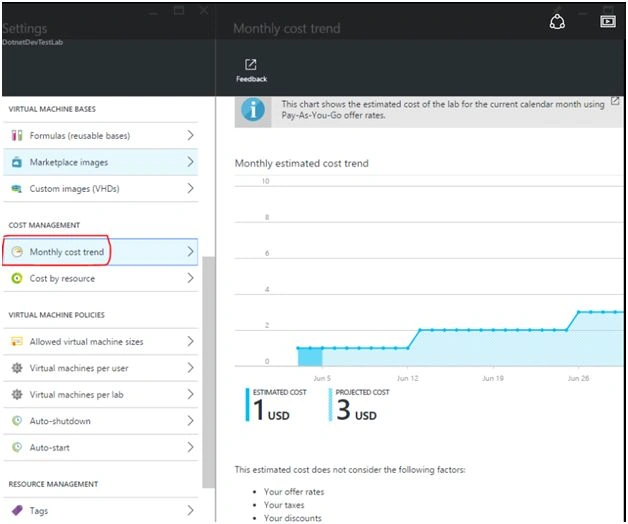Click the purple Tags icon
Viewport: 628px width, 524px height.
pyautogui.click(x=17, y=510)
